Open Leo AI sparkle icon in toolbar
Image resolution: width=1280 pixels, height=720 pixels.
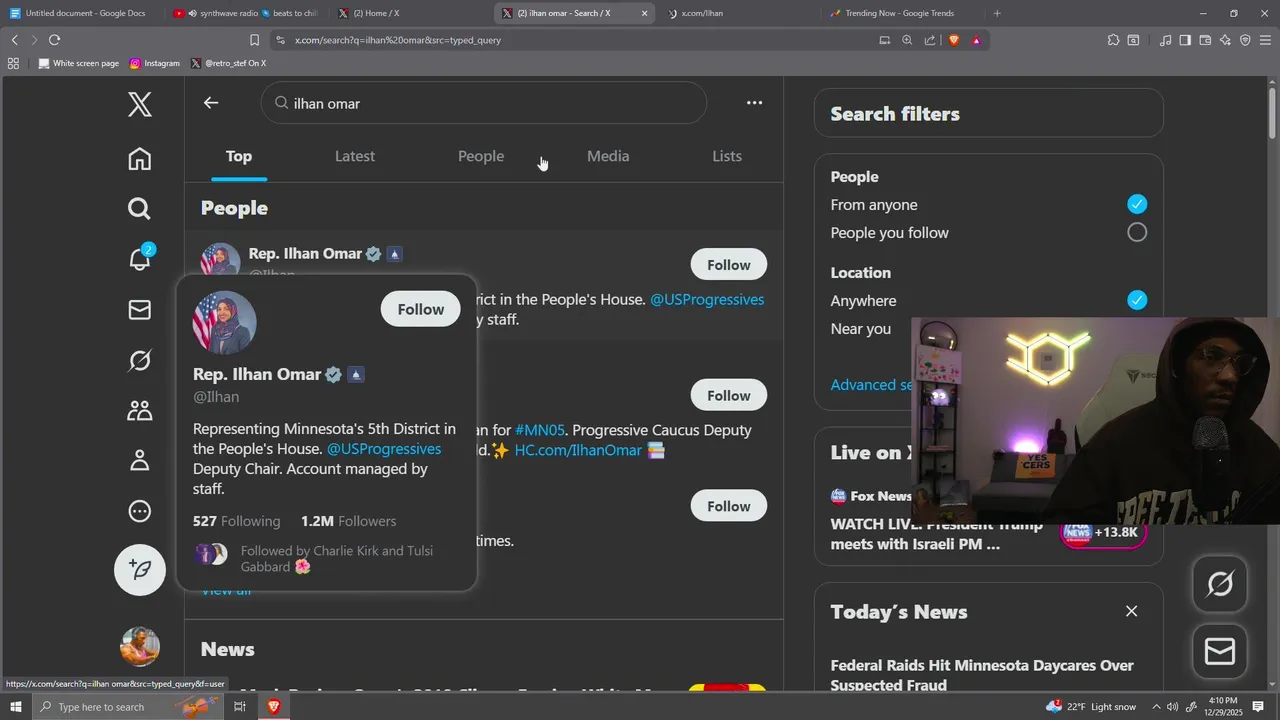[x=1225, y=40]
